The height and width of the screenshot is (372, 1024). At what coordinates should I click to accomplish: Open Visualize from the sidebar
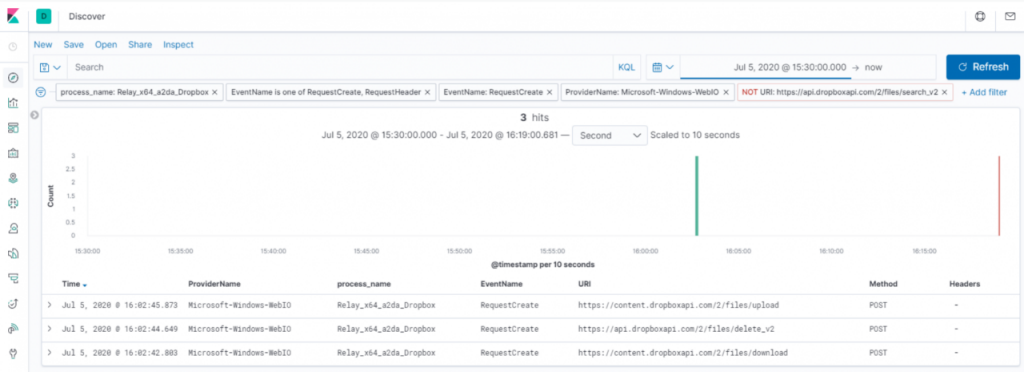13,102
